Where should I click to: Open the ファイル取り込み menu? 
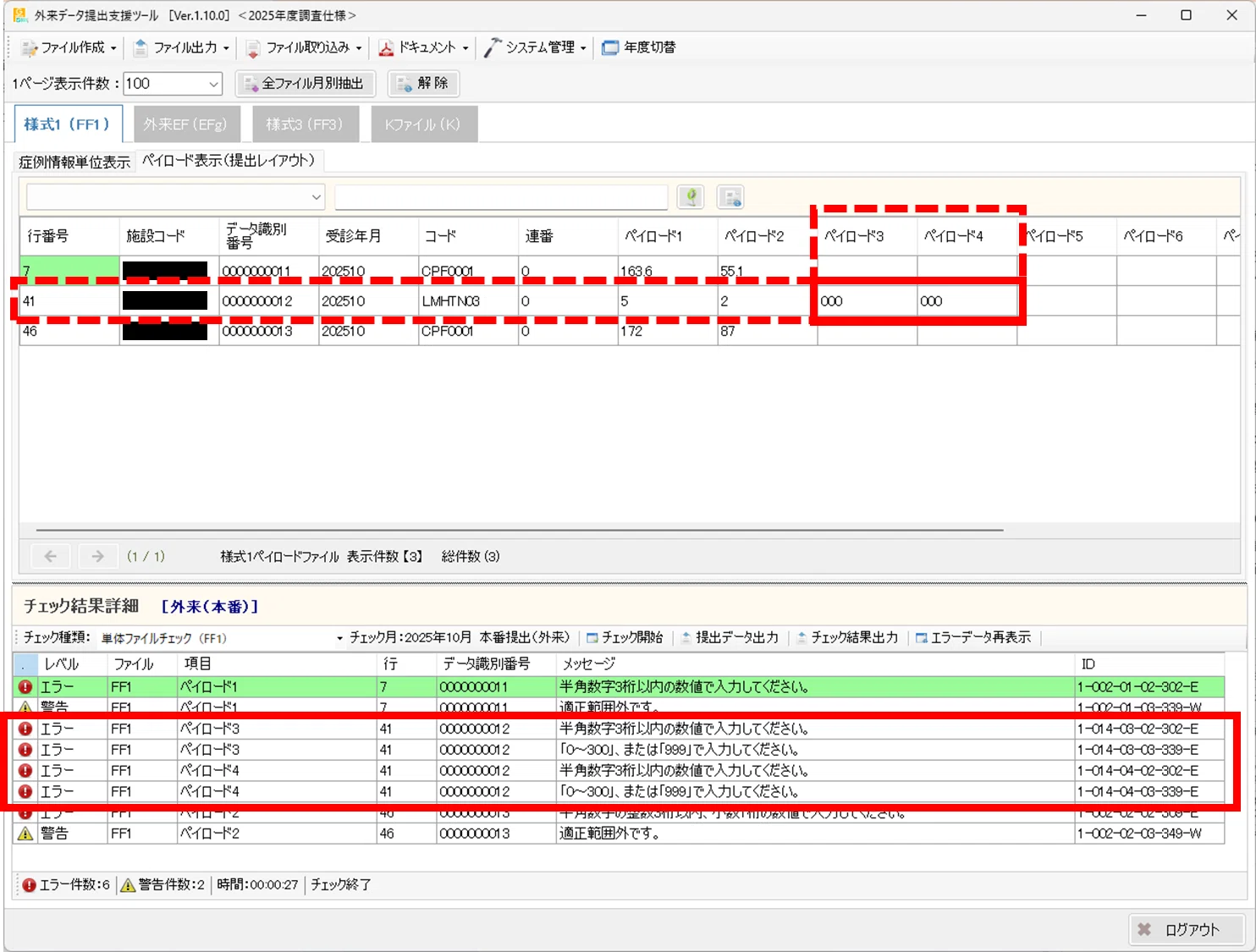point(303,47)
